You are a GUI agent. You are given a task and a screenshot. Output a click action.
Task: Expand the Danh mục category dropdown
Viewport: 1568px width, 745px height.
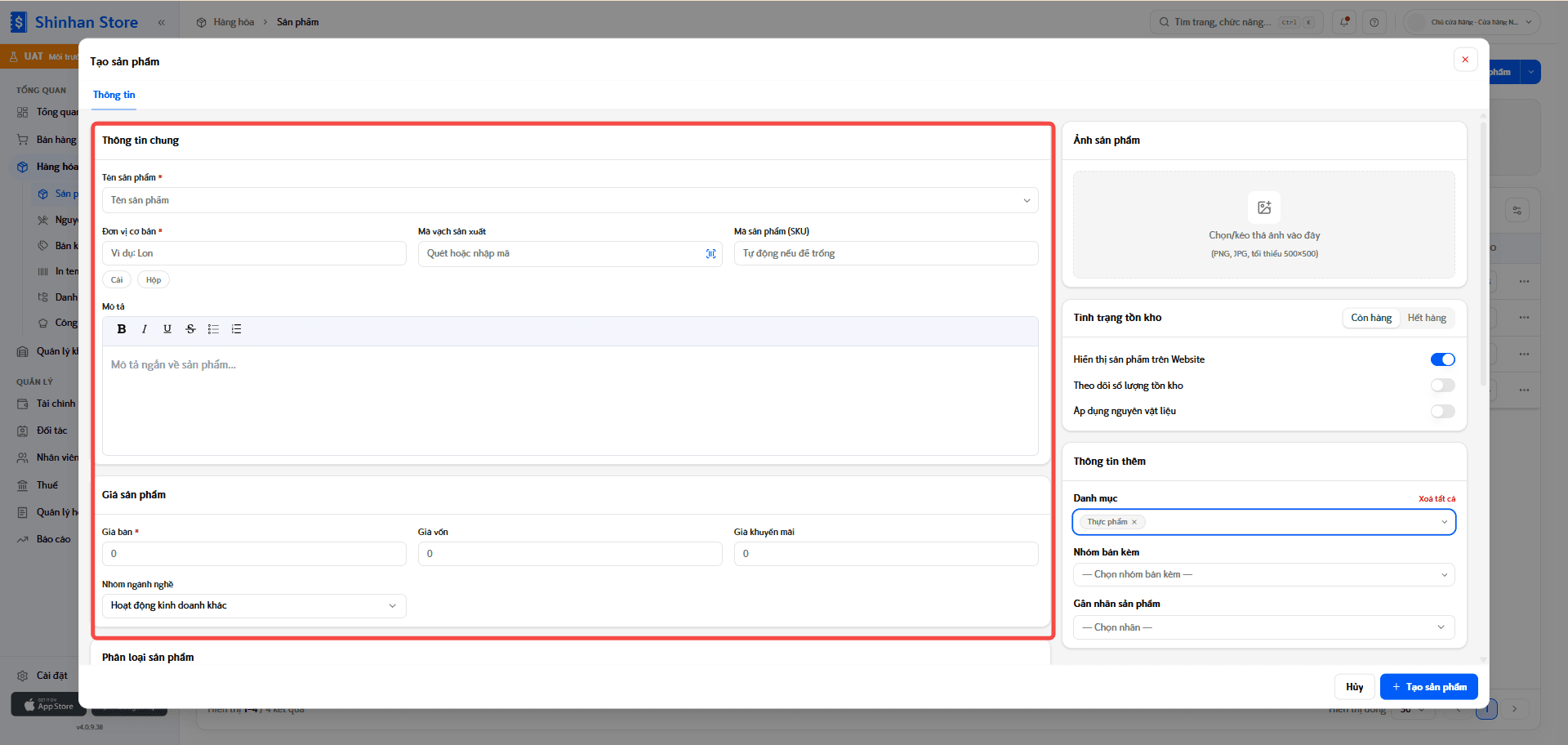(x=1264, y=522)
